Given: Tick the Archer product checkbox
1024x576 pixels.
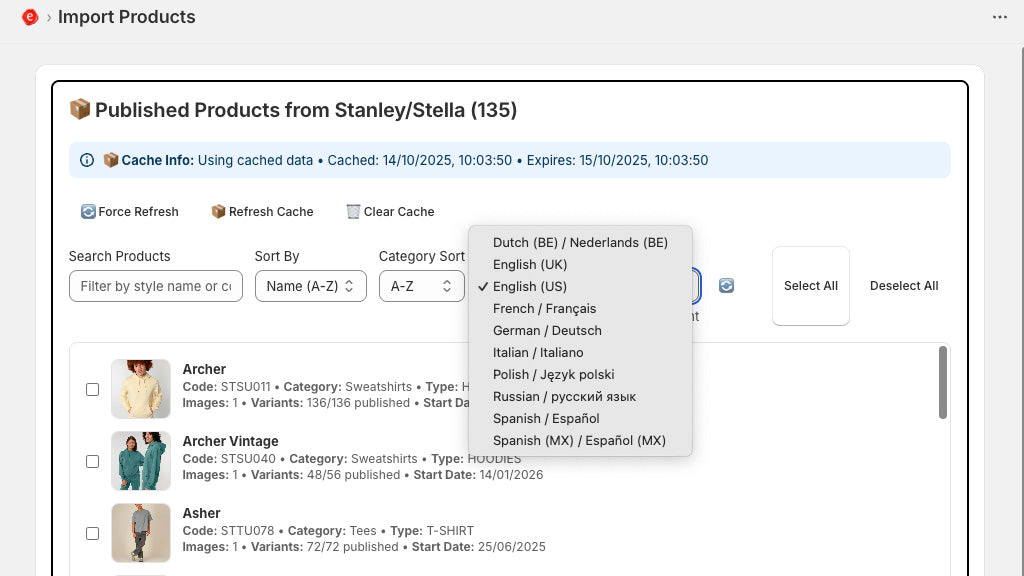Looking at the screenshot, I should (93, 389).
